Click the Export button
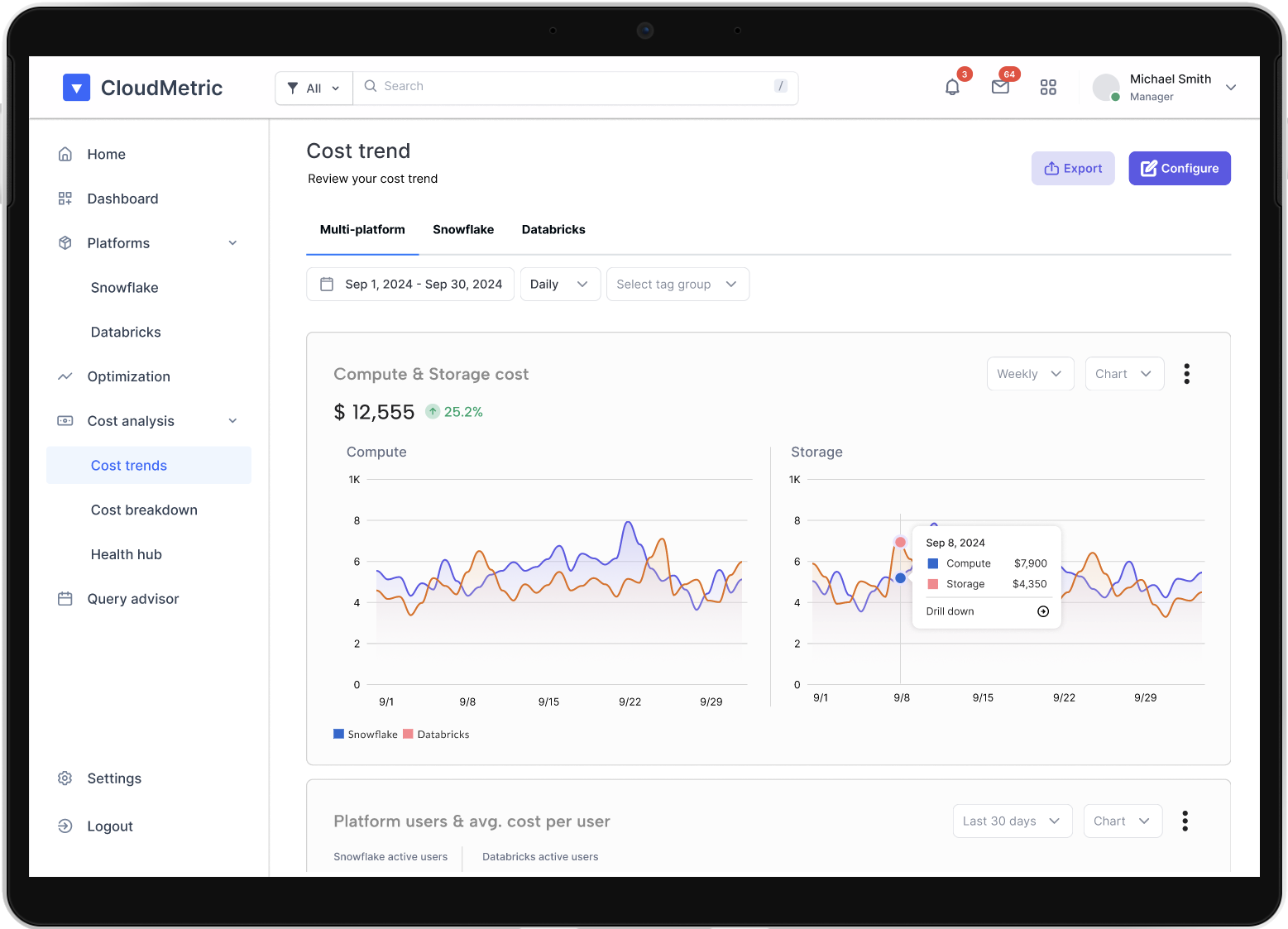Screen dimensions: 1288x929 [x=1072, y=168]
